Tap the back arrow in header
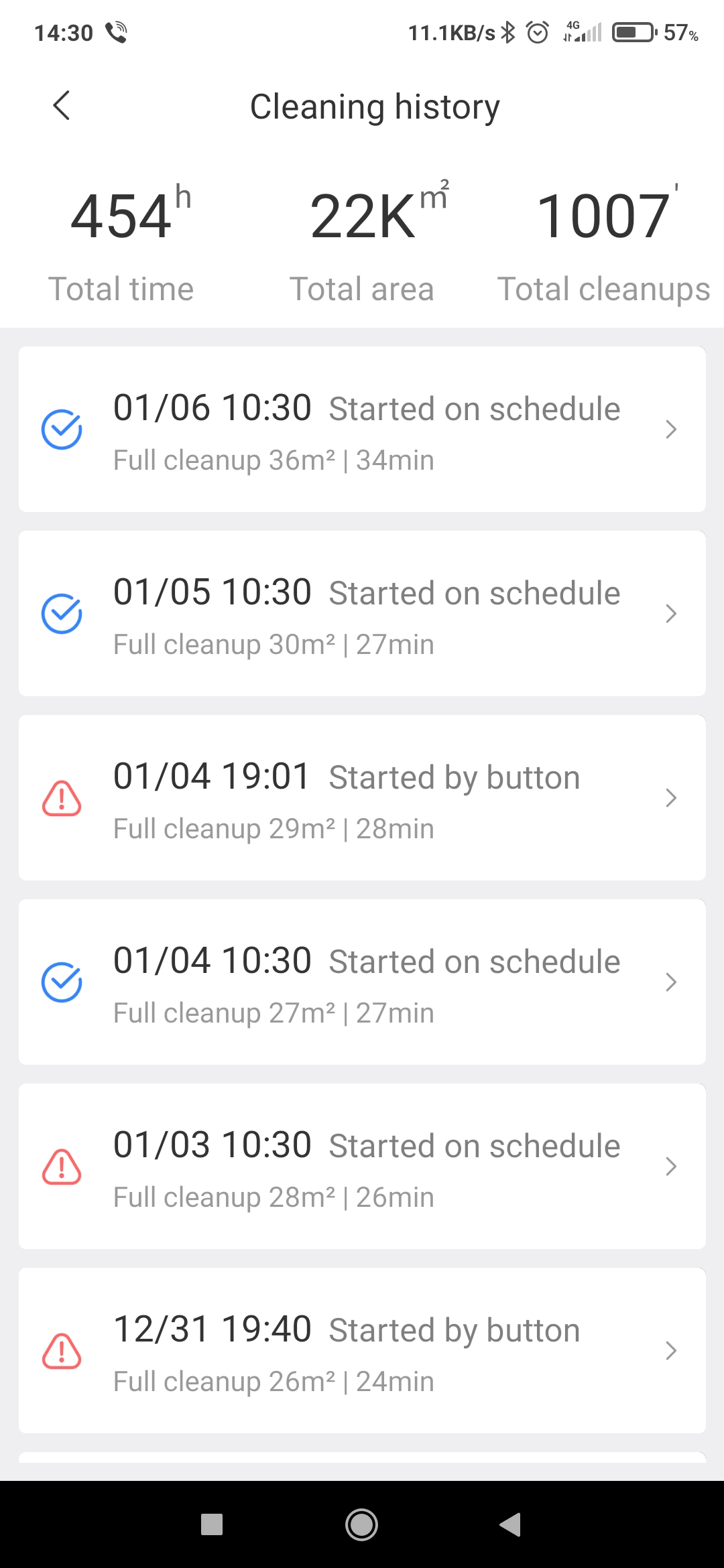The height and width of the screenshot is (1568, 724). coord(62,106)
